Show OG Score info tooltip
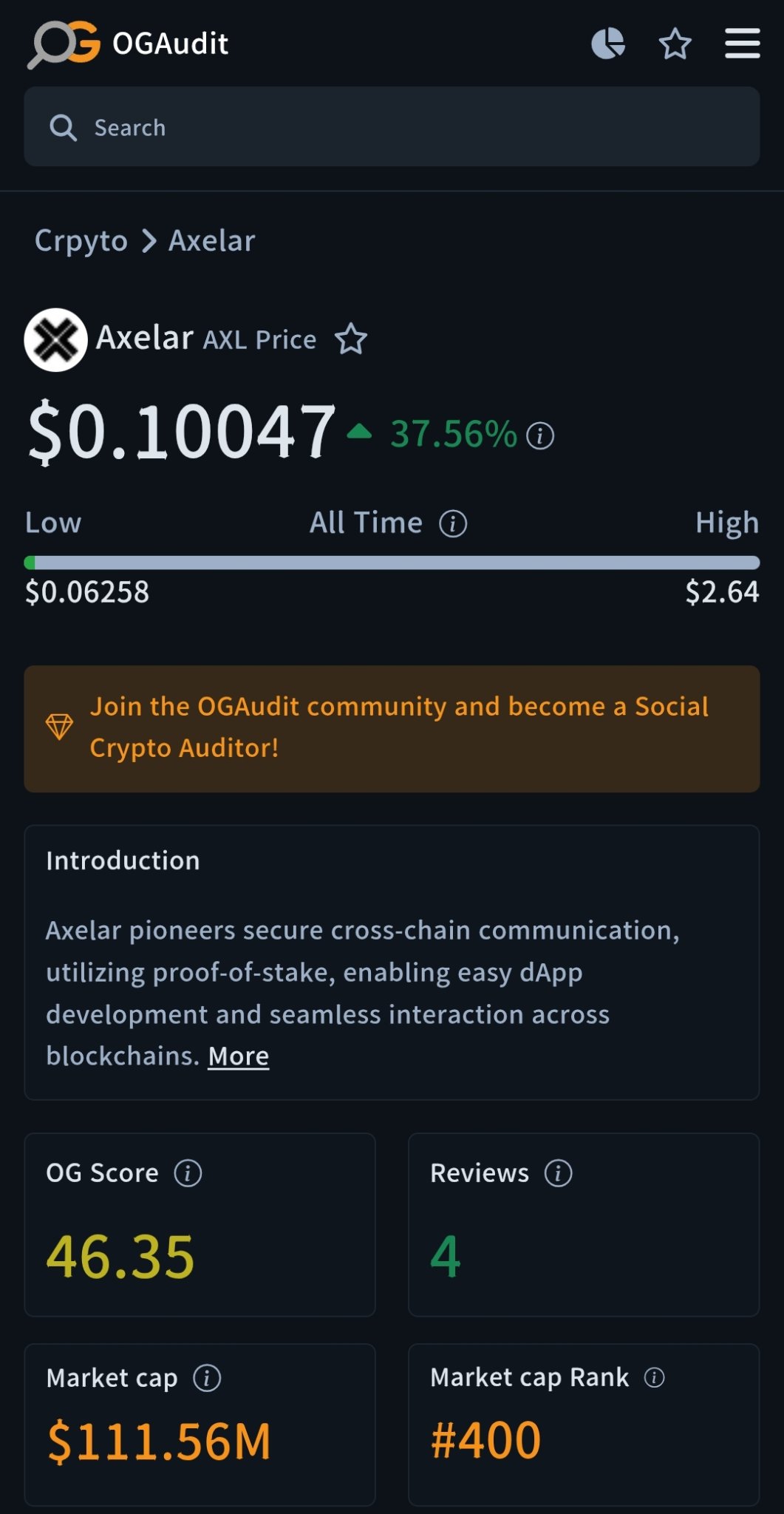This screenshot has height=1514, width=784. [x=188, y=1173]
